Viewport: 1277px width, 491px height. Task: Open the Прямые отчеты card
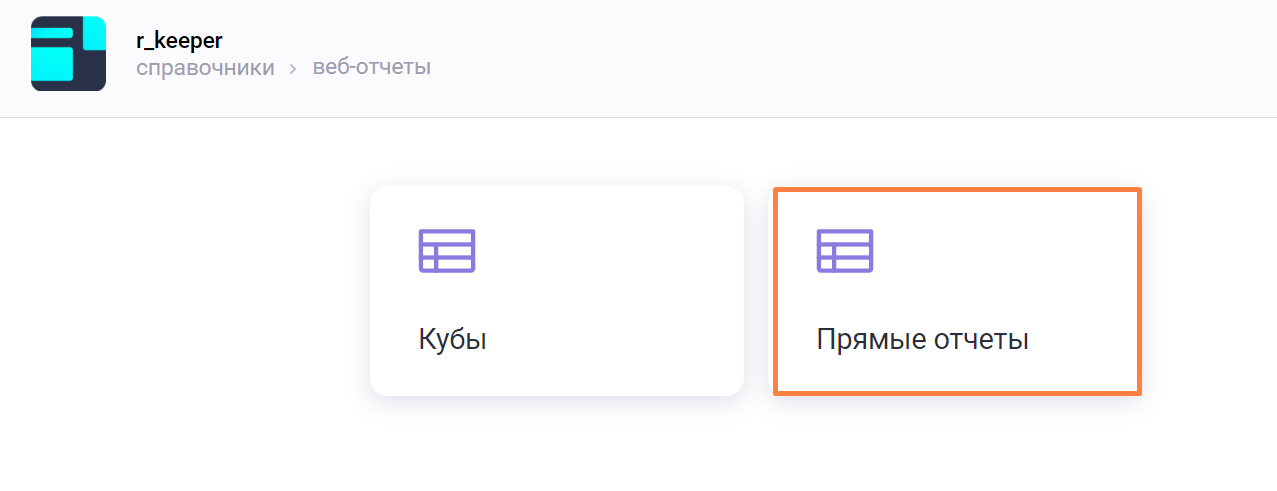coord(956,290)
